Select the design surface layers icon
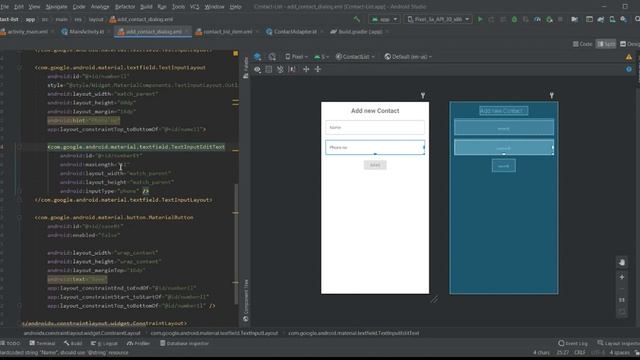This screenshot has width=640, height=360. point(258,57)
